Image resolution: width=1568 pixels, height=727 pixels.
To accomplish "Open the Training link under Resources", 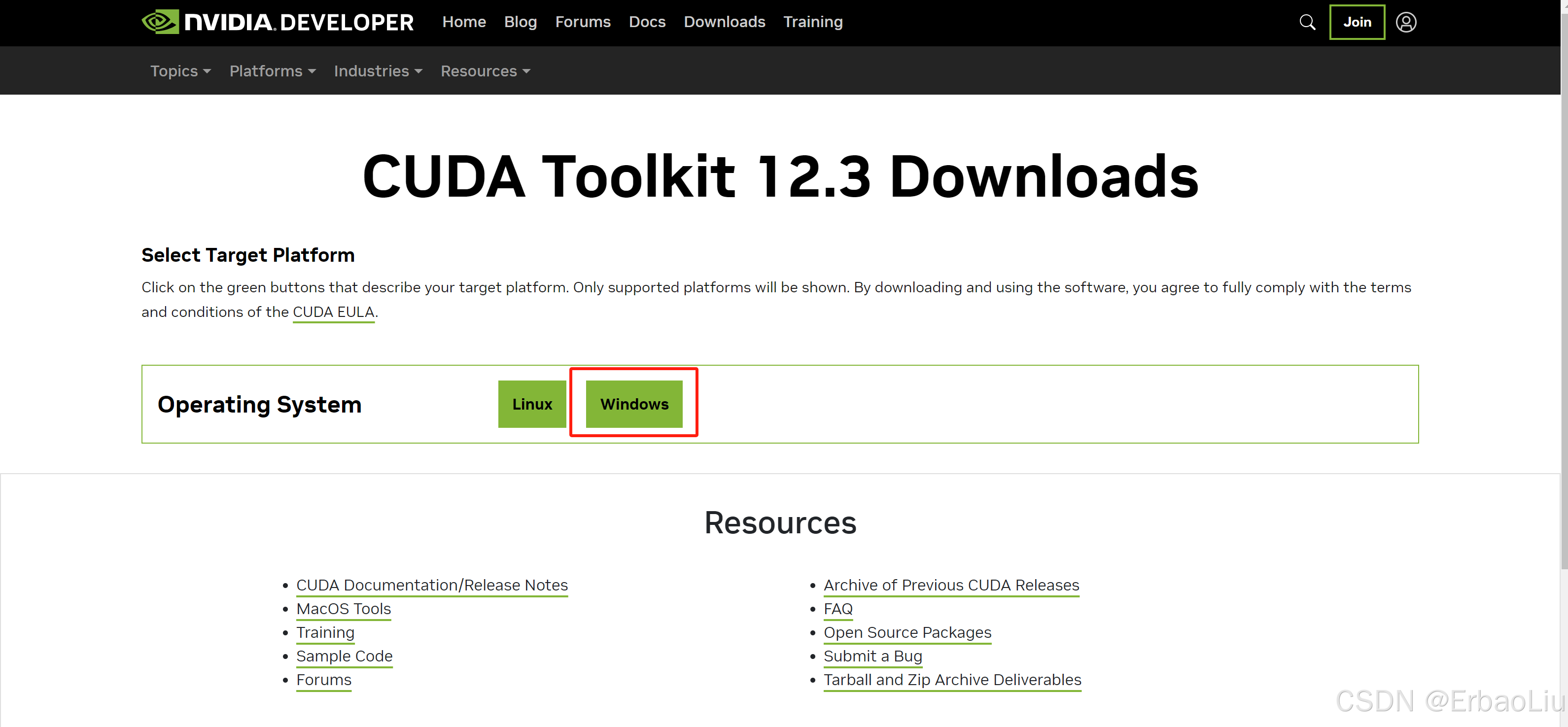I will (x=326, y=633).
